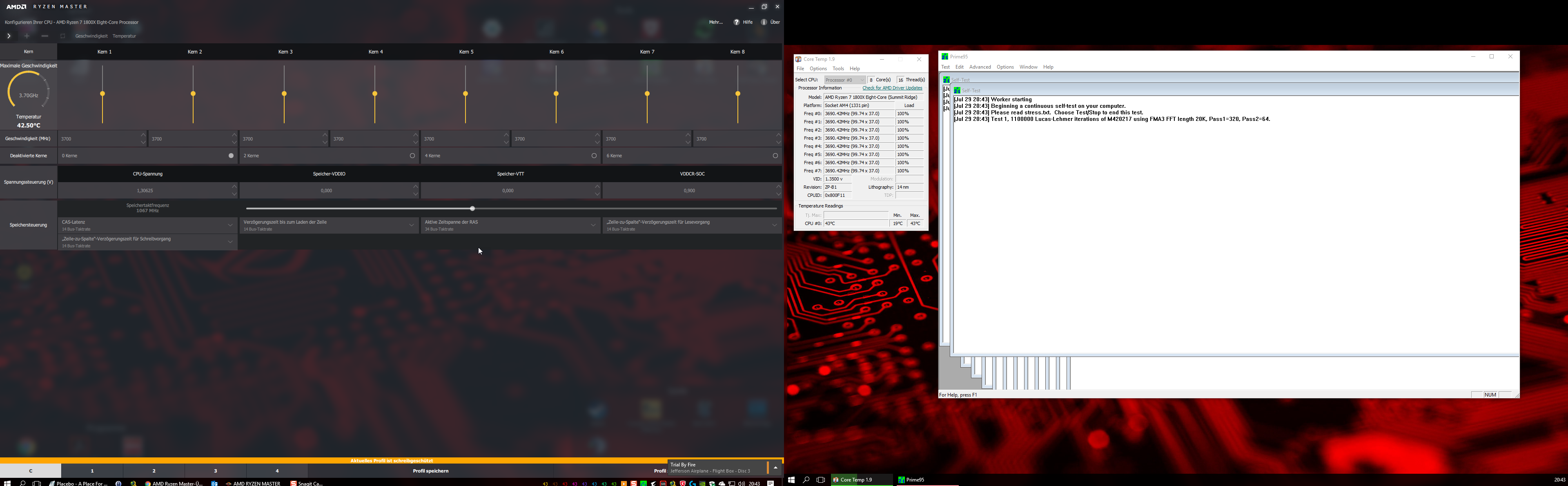Open the Window menu in Prime95
This screenshot has width=1568, height=486.
[x=1028, y=67]
